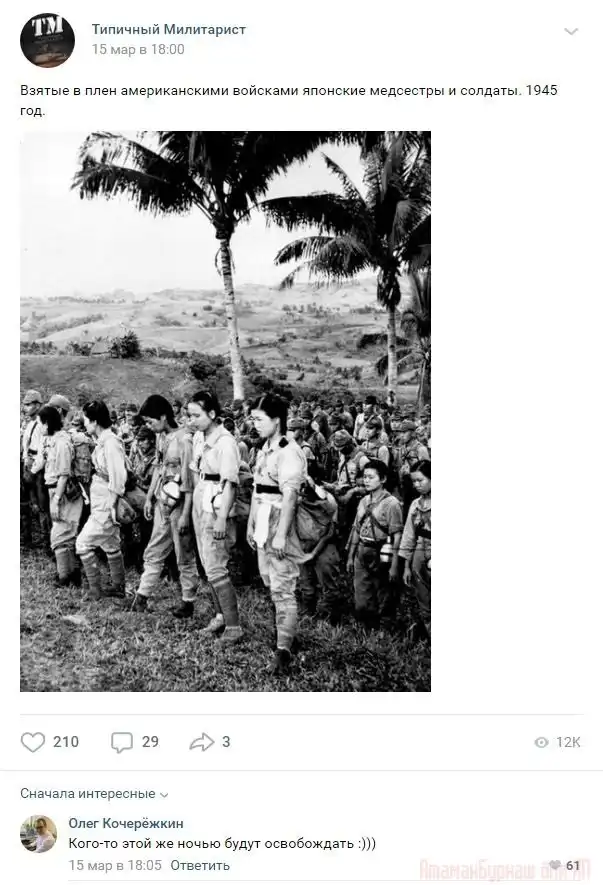The width and height of the screenshot is (603, 885).
Task: Click the 210 likes counter
Action: (66, 742)
